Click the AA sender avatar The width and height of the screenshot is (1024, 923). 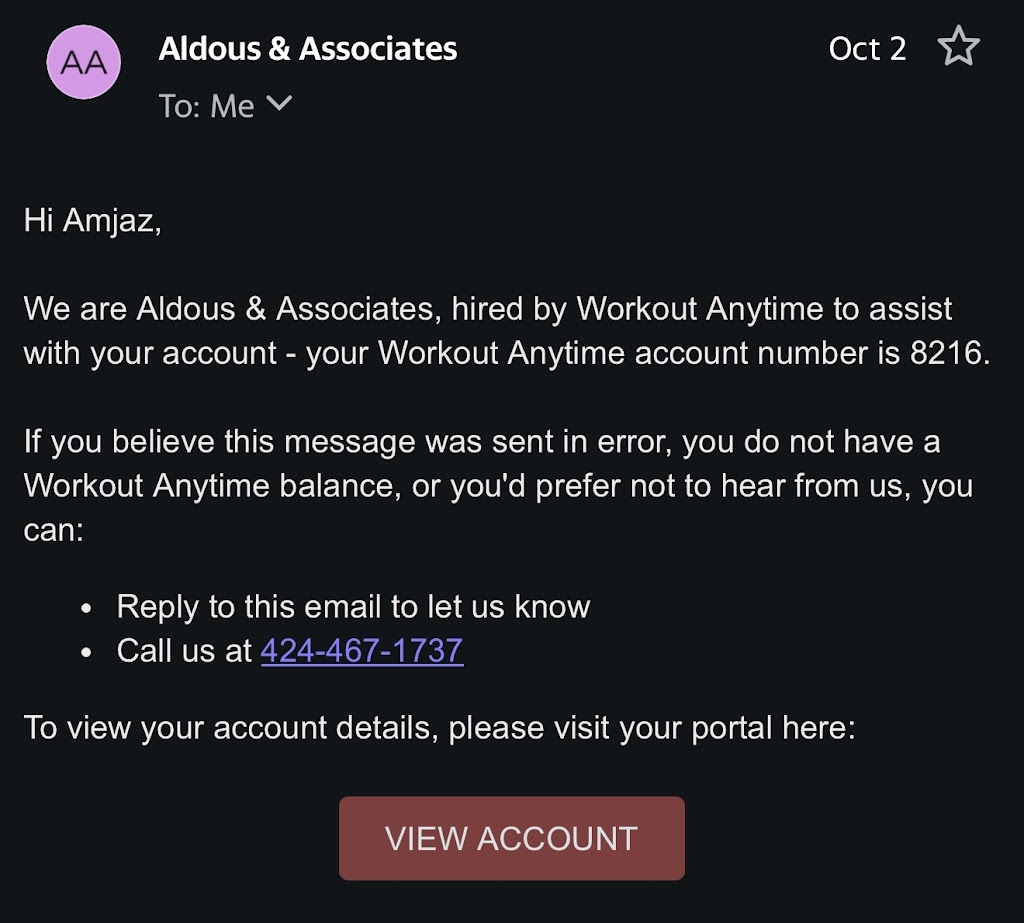click(84, 62)
